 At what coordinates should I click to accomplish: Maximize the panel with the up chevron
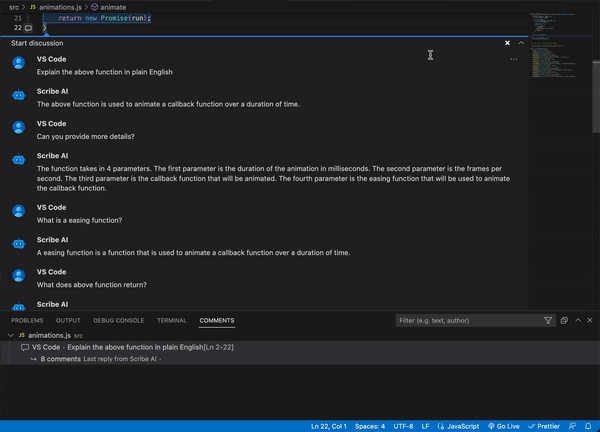(x=578, y=320)
